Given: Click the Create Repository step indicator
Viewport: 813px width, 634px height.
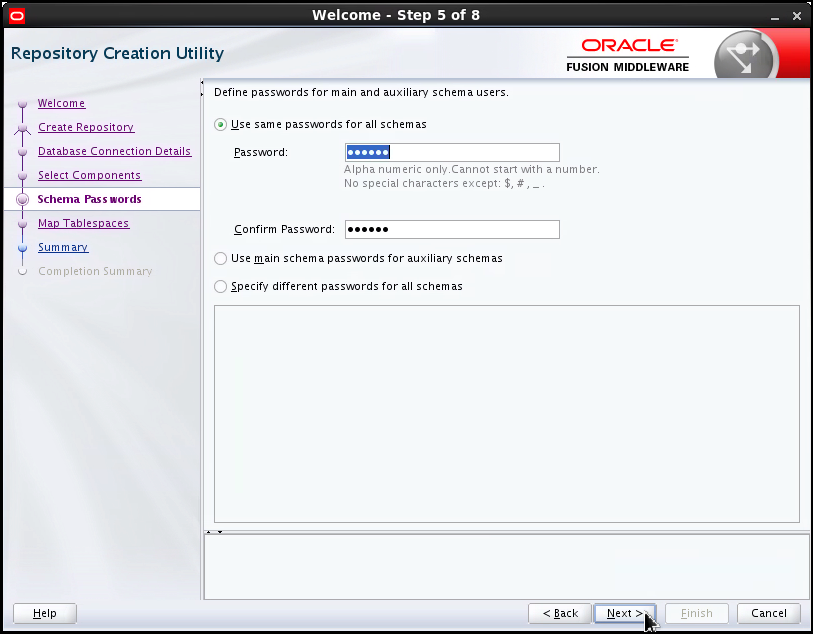Looking at the screenshot, I should [x=22, y=127].
